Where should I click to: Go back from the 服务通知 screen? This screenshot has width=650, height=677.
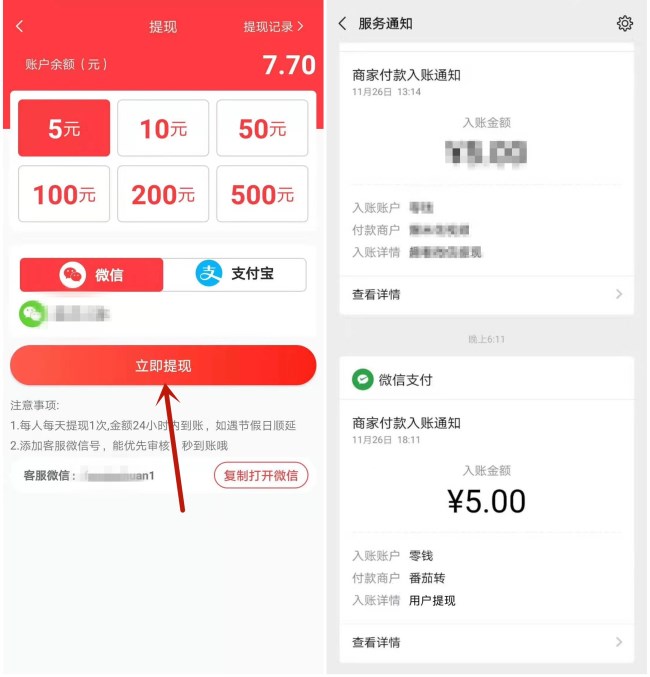pyautogui.click(x=342, y=23)
